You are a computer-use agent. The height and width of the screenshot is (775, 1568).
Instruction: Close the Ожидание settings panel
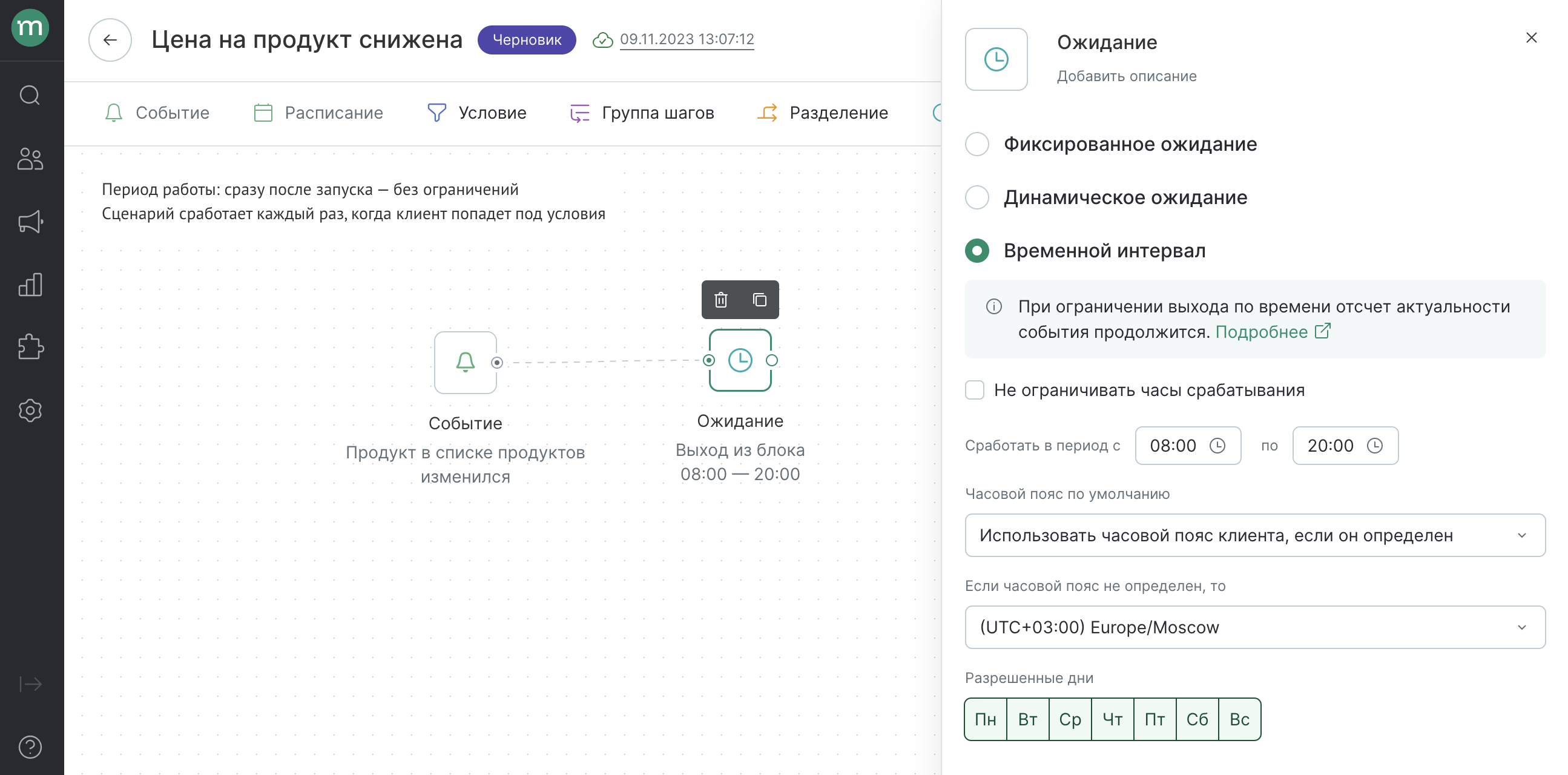pos(1532,38)
